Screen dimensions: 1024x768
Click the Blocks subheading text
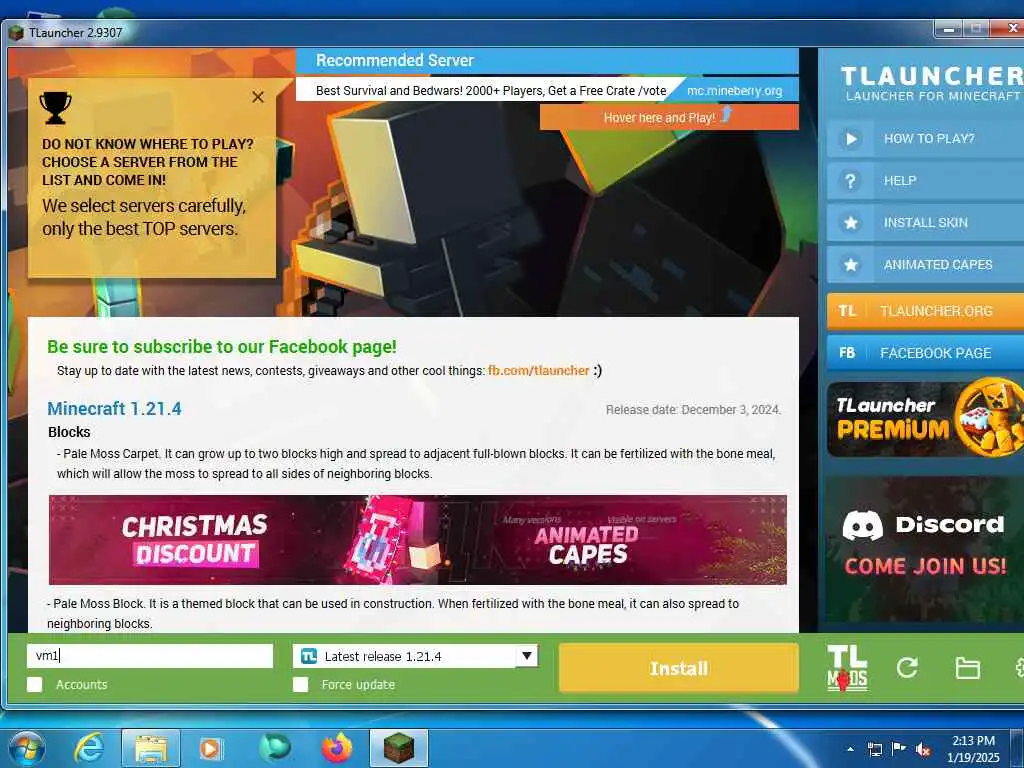point(69,432)
